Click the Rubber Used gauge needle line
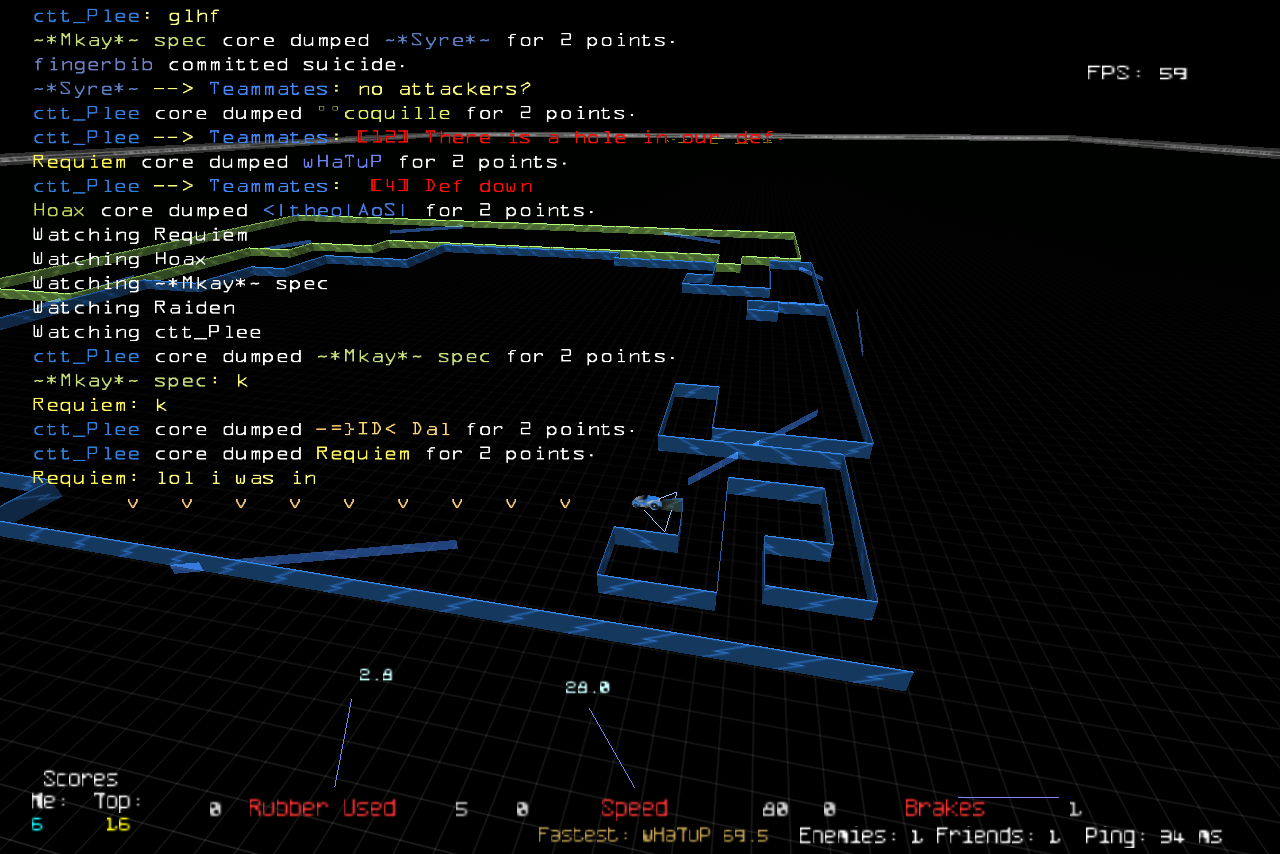 [x=343, y=742]
